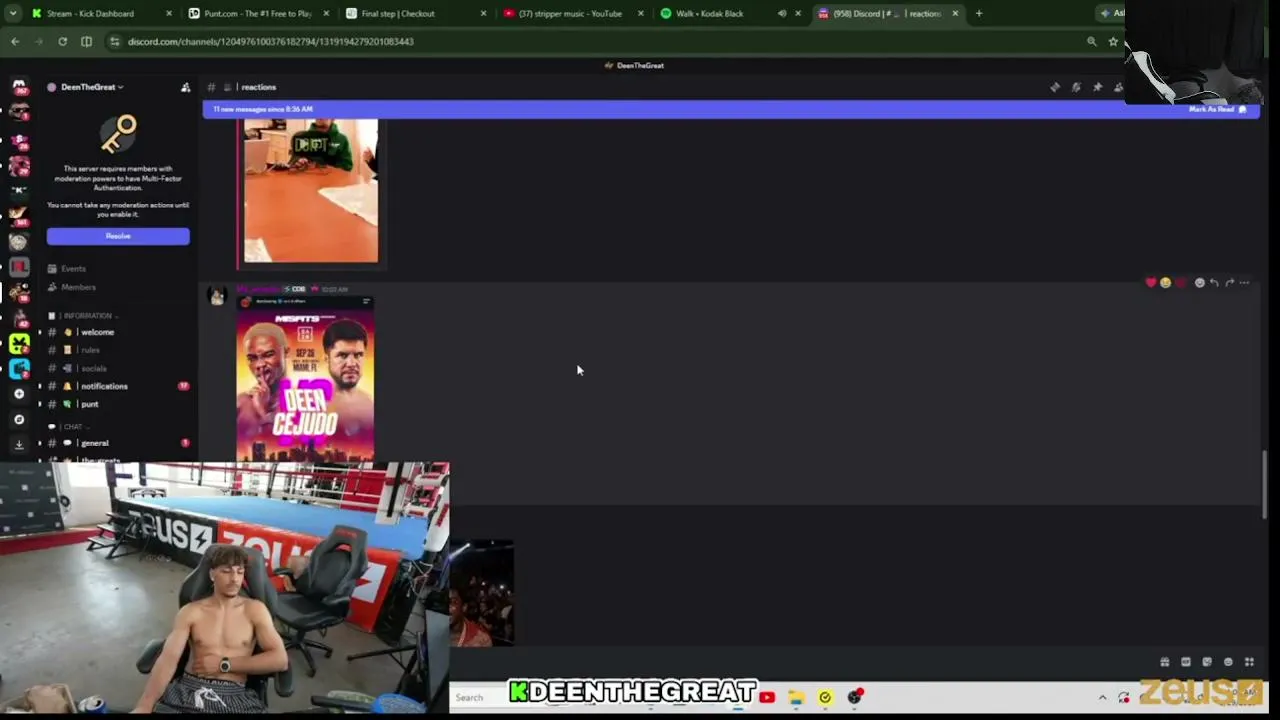Select the Discord reactions browser tab
This screenshot has width=1280, height=720.
(x=888, y=14)
